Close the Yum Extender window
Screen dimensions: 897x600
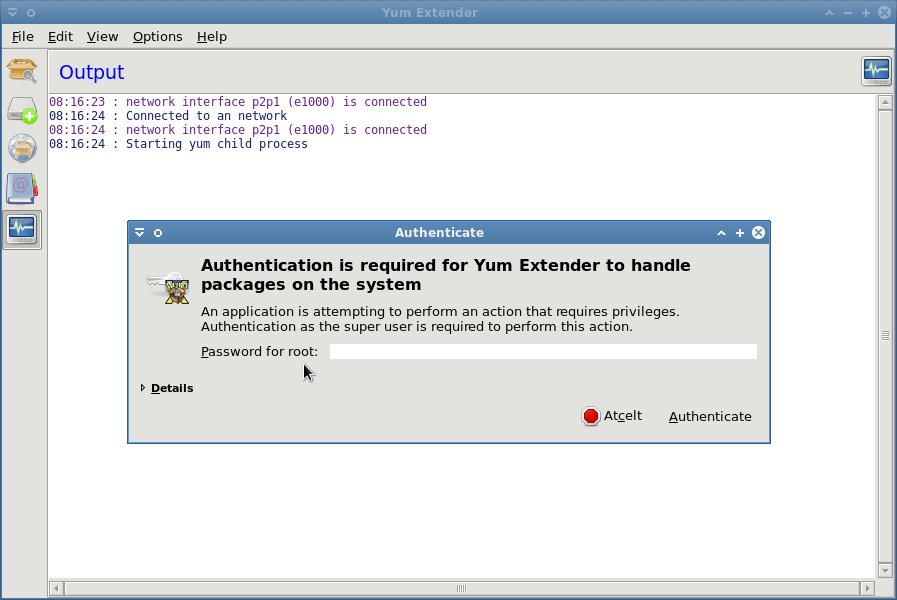pos(884,13)
